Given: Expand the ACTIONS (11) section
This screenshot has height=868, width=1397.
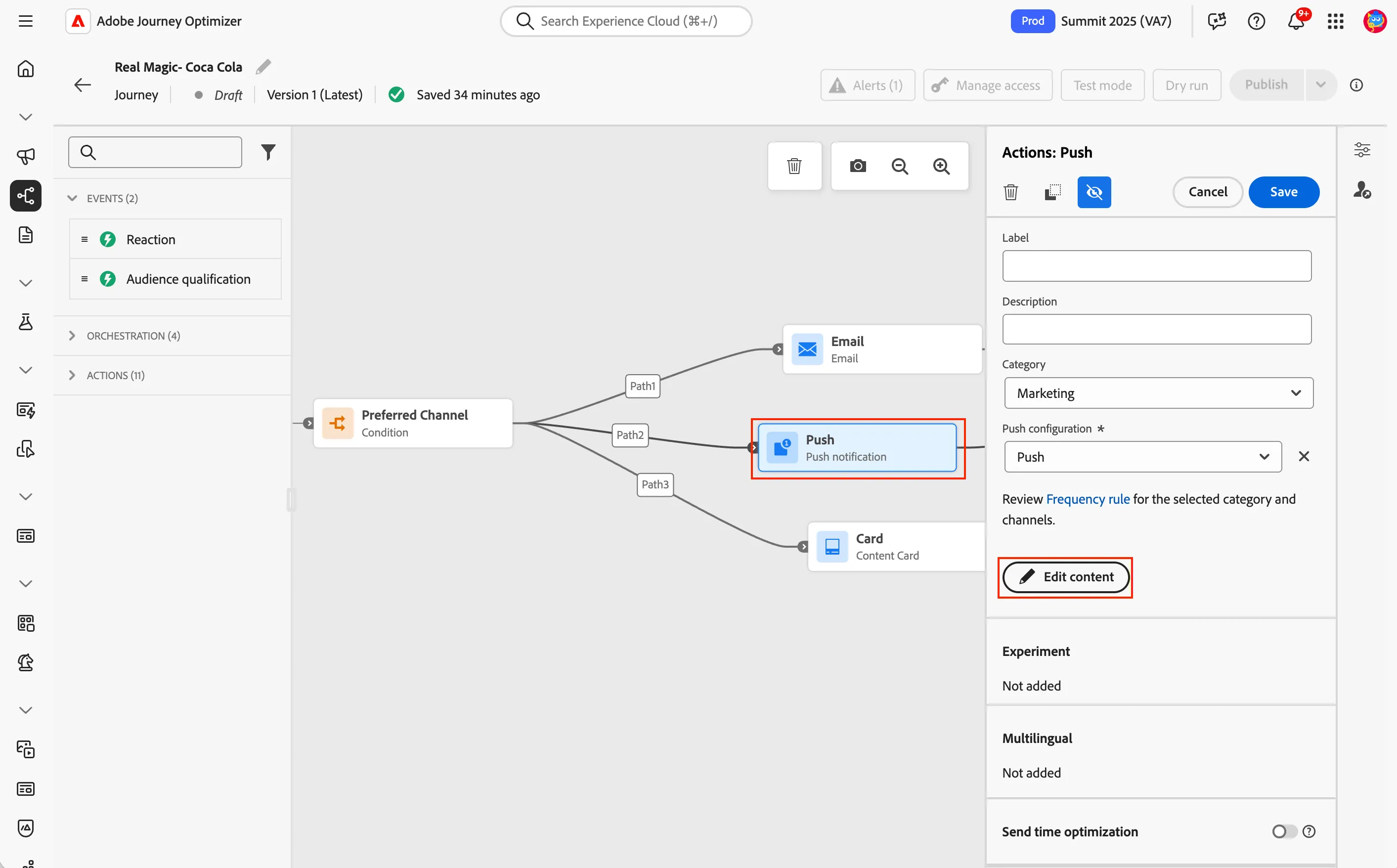Looking at the screenshot, I should 72,375.
